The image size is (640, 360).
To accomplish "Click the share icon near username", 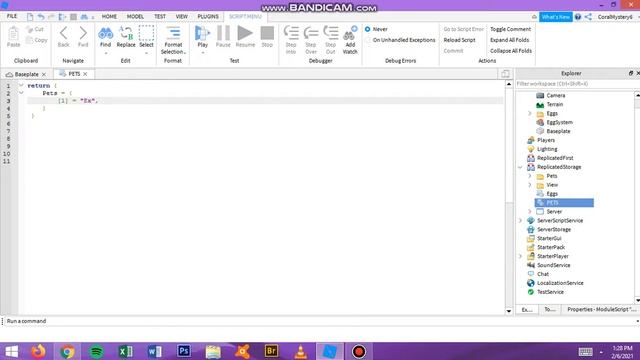I will click(x=588, y=17).
